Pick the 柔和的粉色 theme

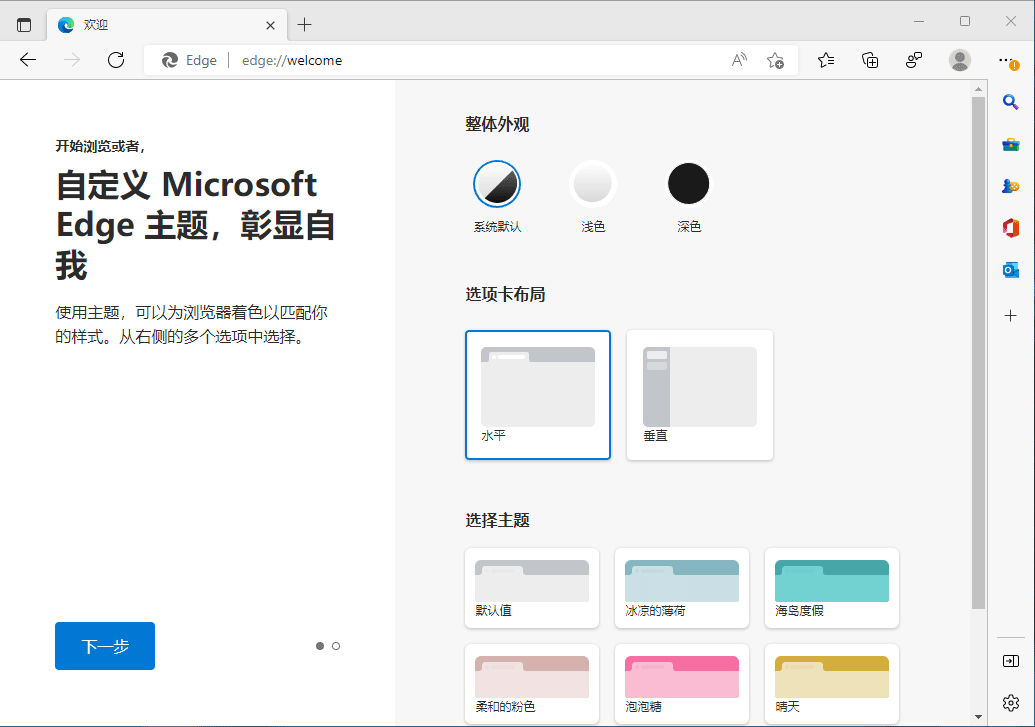tap(532, 684)
